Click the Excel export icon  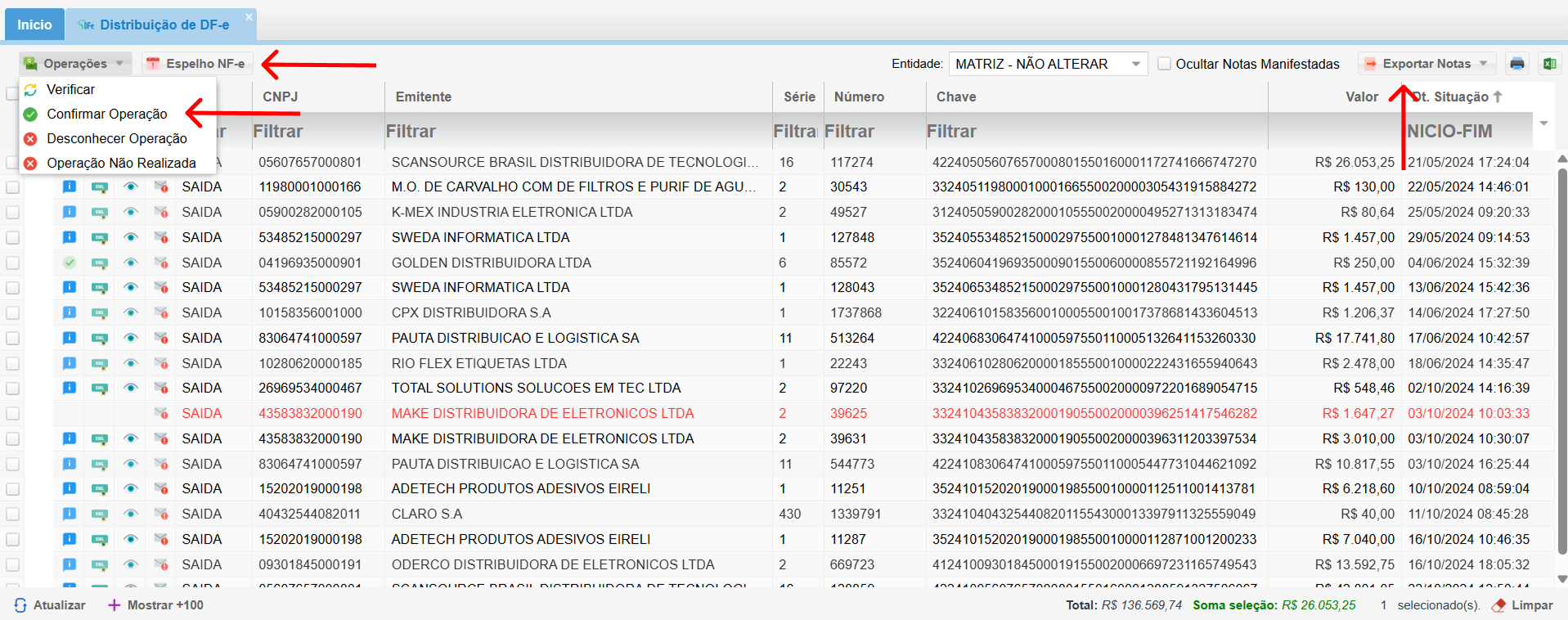coord(1549,64)
